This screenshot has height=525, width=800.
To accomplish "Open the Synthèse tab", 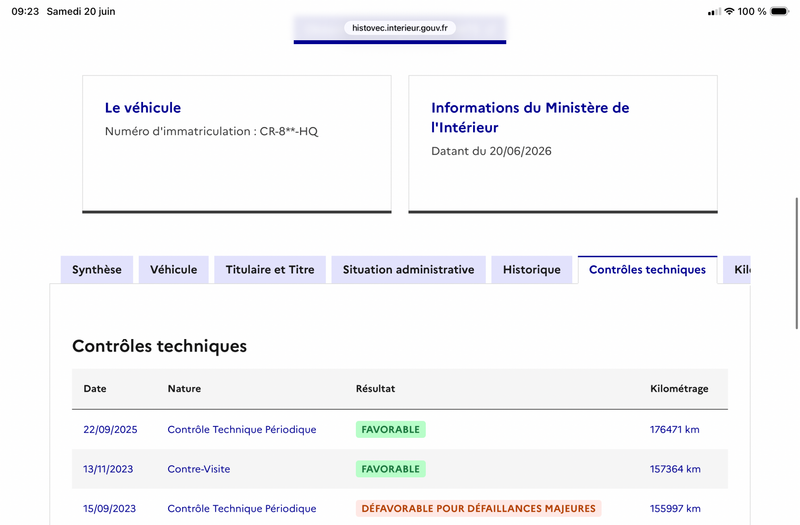I will point(97,269).
